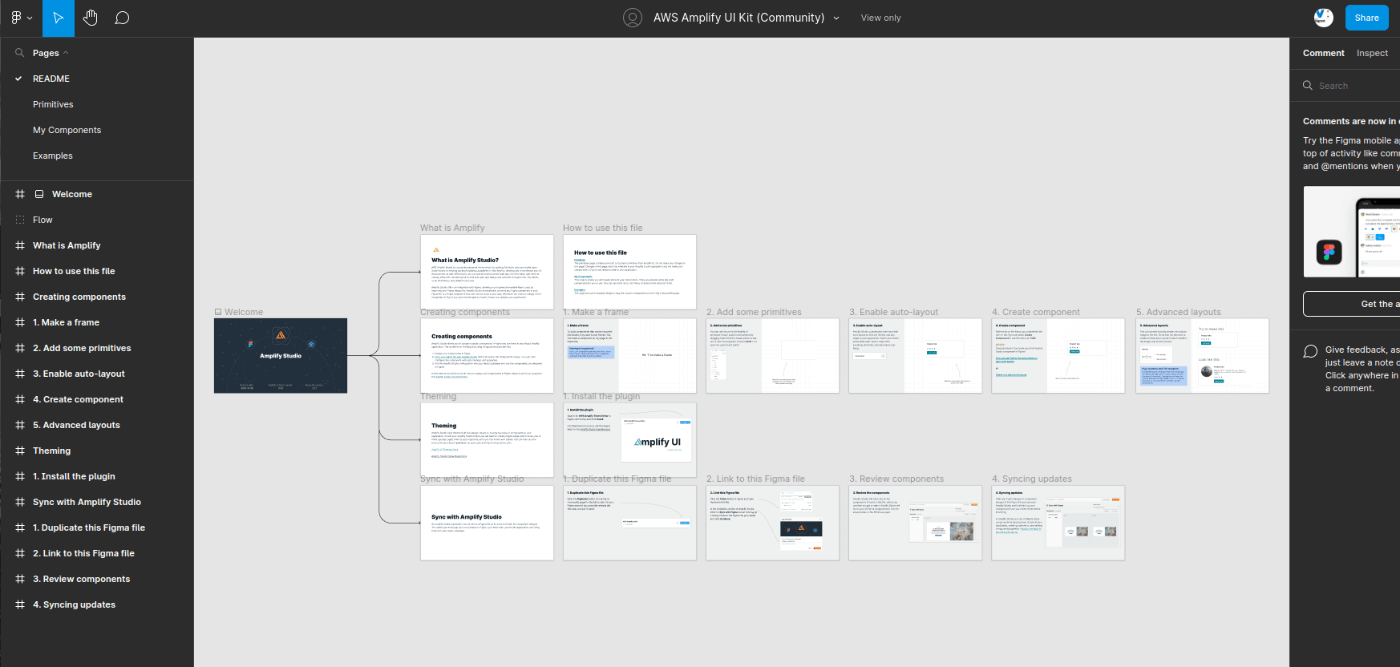
Task: Click the search icon in comments panel
Action: click(x=1309, y=86)
